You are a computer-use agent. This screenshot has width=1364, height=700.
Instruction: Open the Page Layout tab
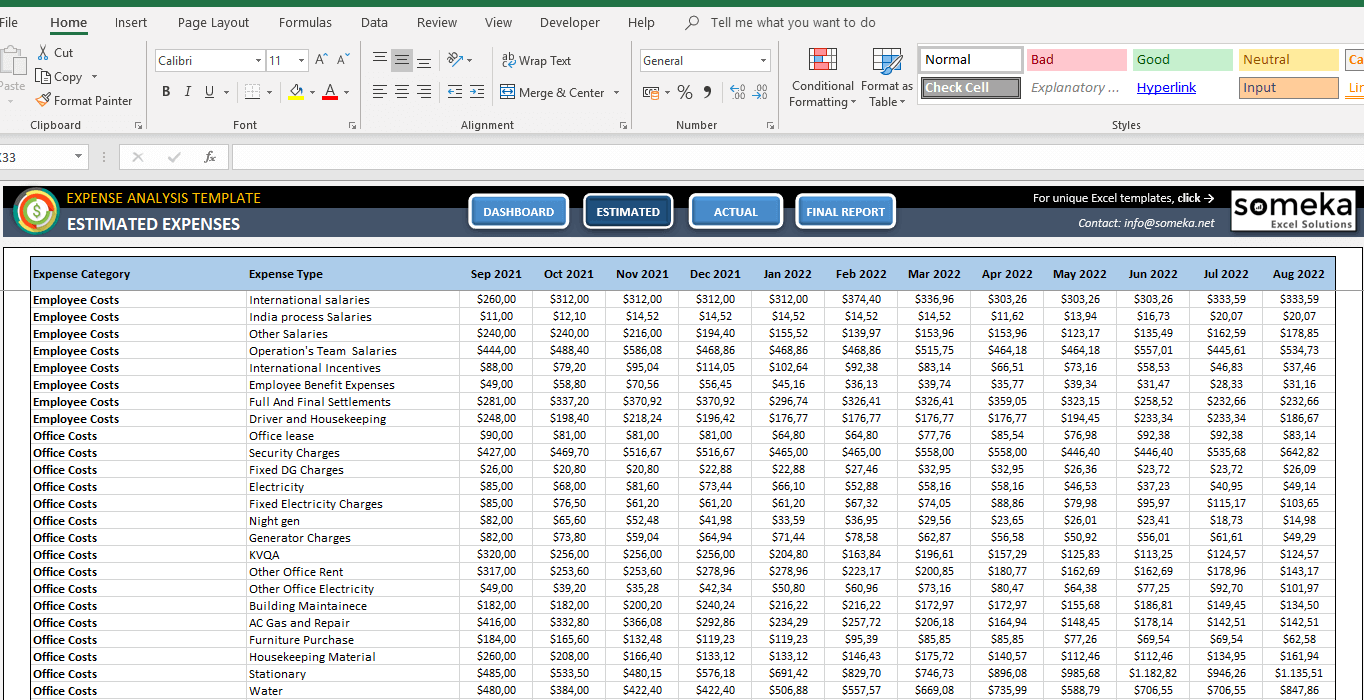(213, 22)
